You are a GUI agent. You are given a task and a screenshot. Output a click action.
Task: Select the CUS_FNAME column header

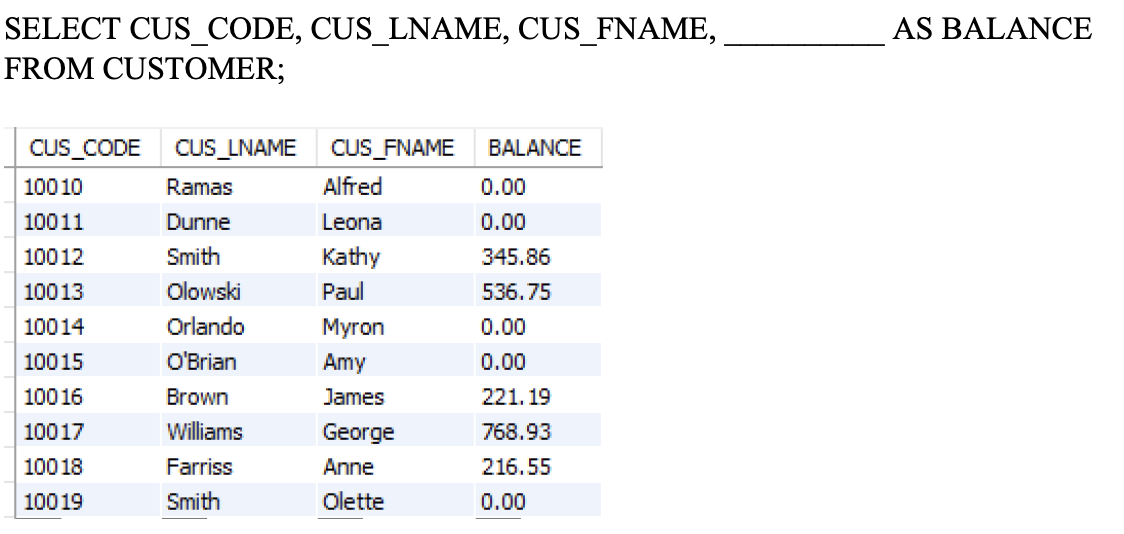395,148
